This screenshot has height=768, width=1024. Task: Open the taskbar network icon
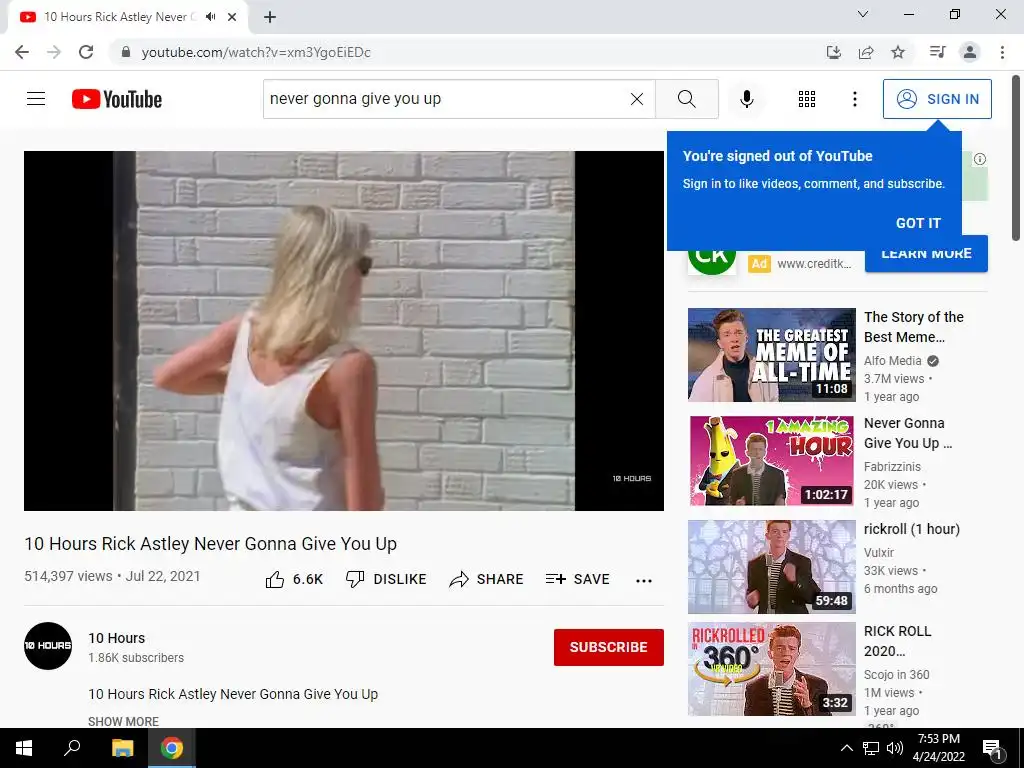(x=871, y=748)
